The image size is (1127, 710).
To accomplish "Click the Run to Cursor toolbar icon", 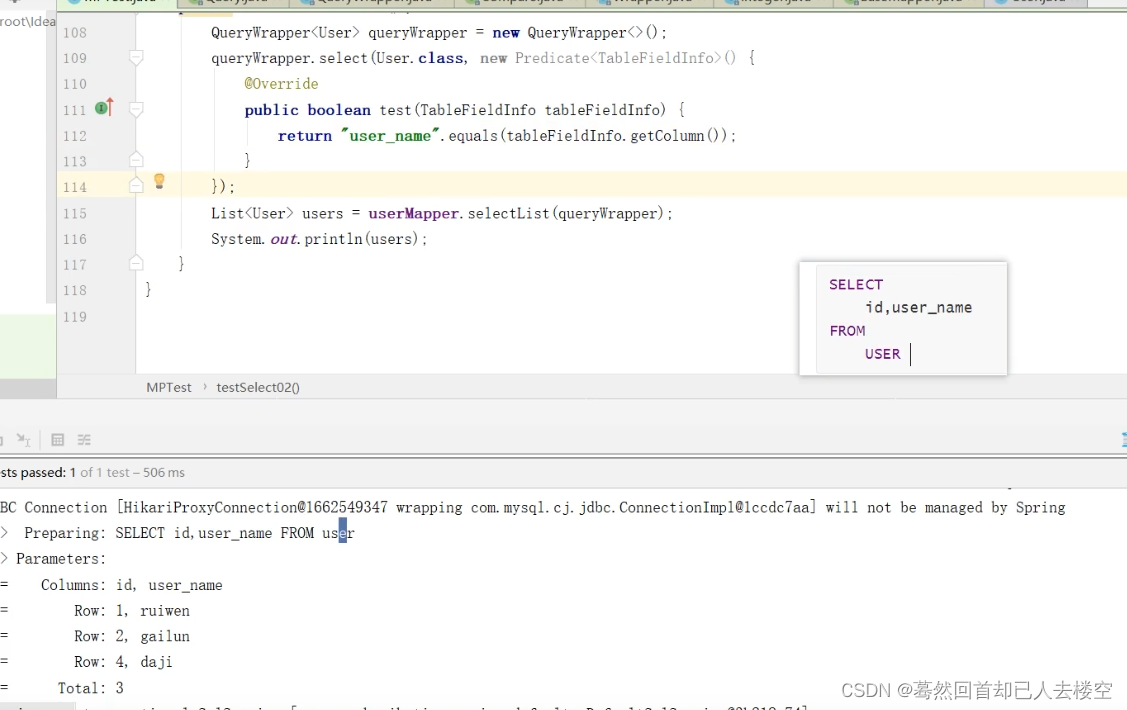I will [23, 440].
